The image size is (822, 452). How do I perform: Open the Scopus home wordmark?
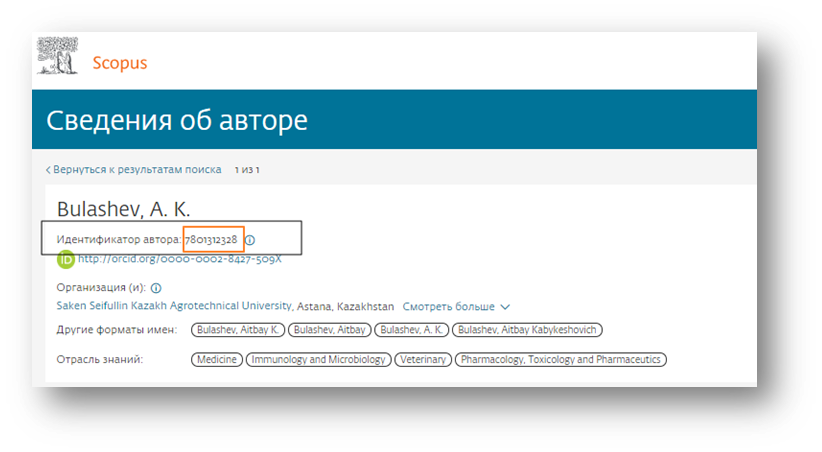(119, 63)
